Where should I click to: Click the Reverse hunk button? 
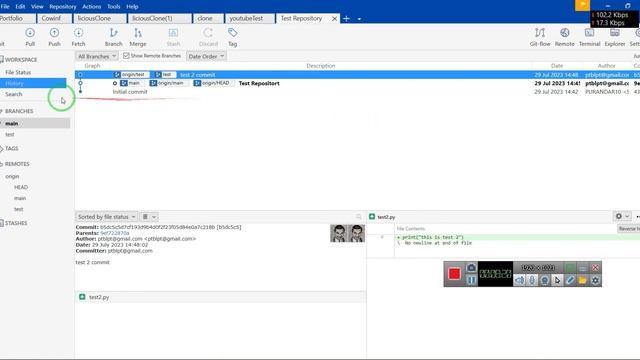(x=629, y=229)
